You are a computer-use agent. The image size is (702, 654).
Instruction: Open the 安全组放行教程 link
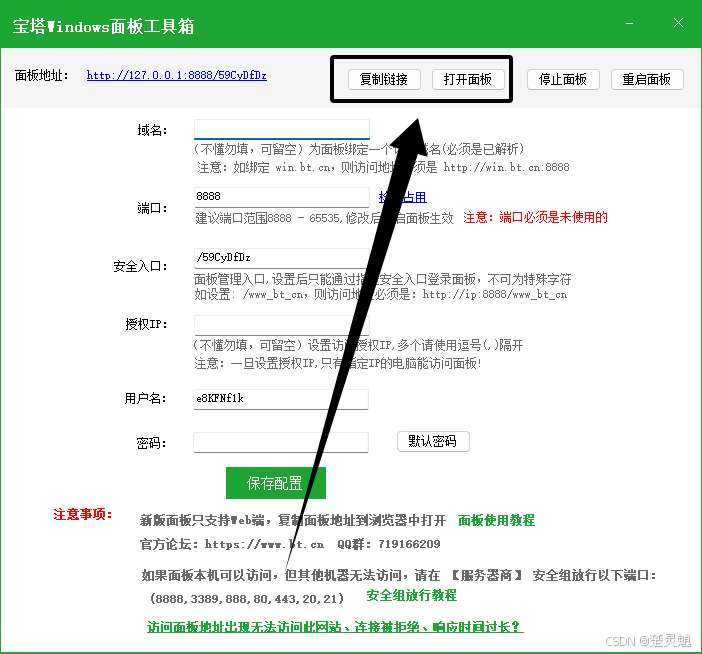pyautogui.click(x=411, y=595)
